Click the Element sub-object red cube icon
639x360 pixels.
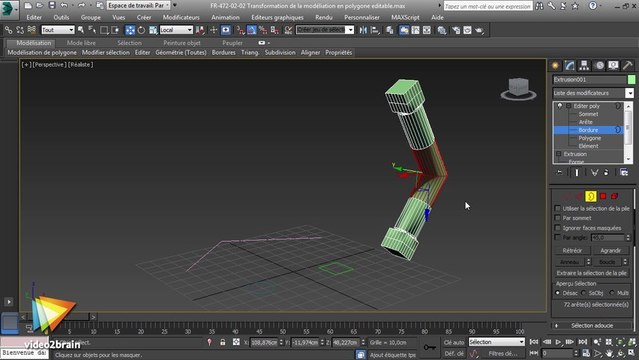(x=615, y=197)
